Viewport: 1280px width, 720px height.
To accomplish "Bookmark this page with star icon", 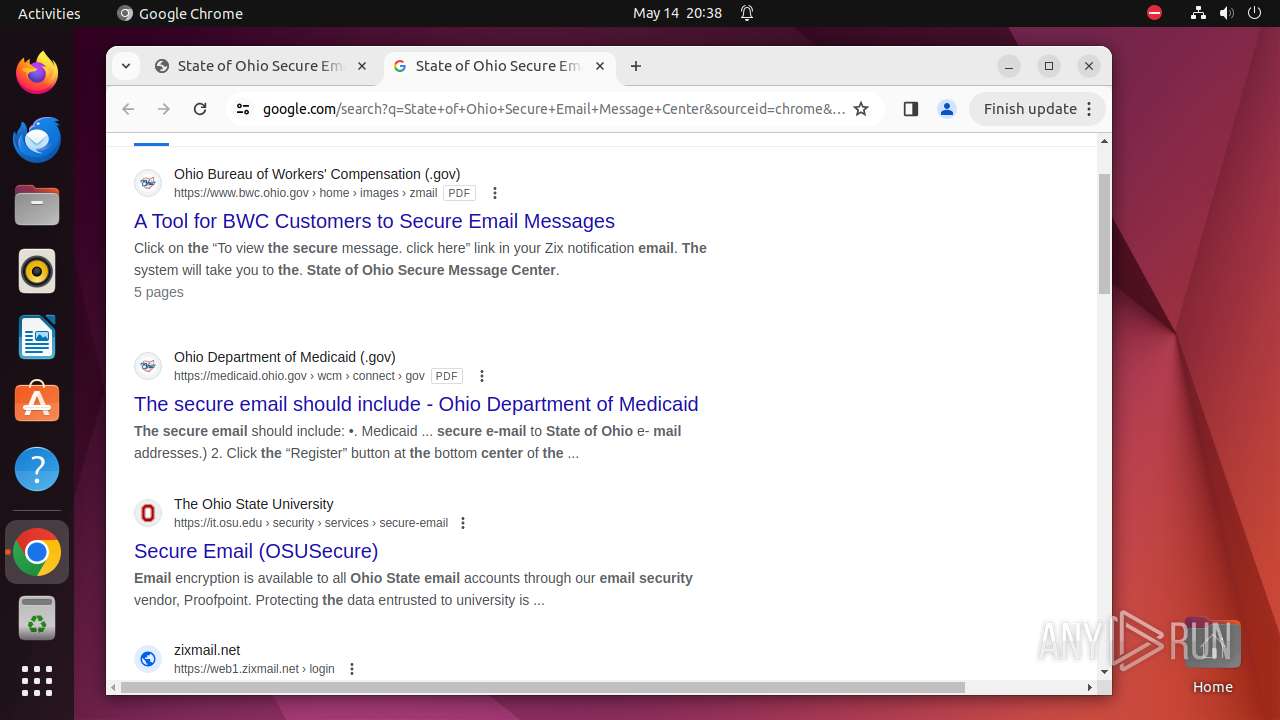I will [x=861, y=109].
